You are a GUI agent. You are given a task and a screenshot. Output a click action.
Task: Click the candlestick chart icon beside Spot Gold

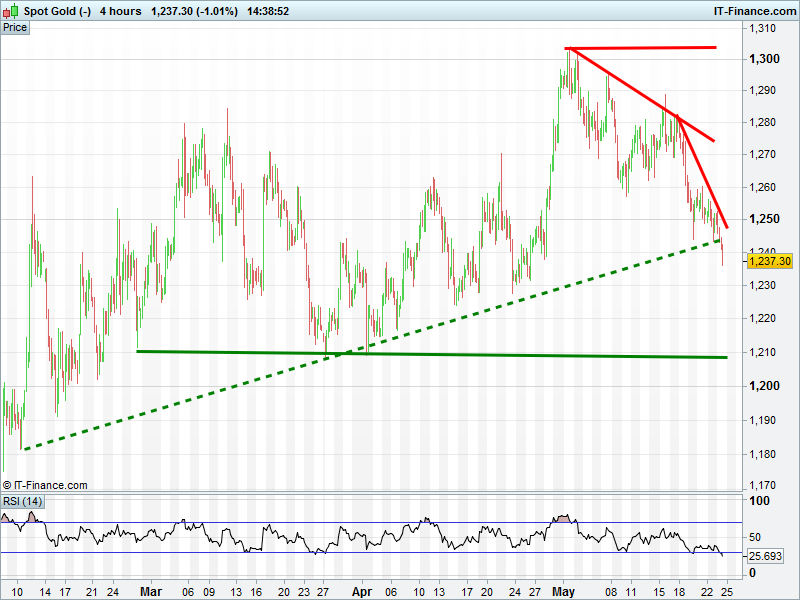(x=11, y=11)
